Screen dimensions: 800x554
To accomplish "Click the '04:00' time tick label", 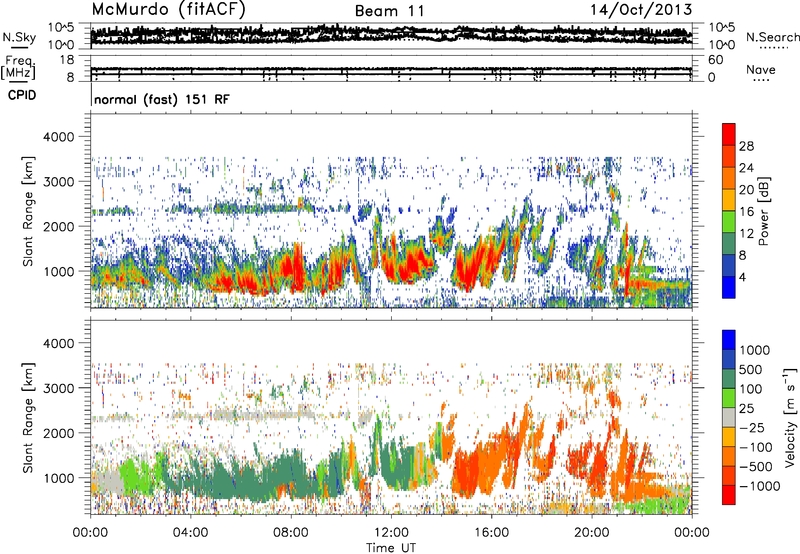I will 190,533.
